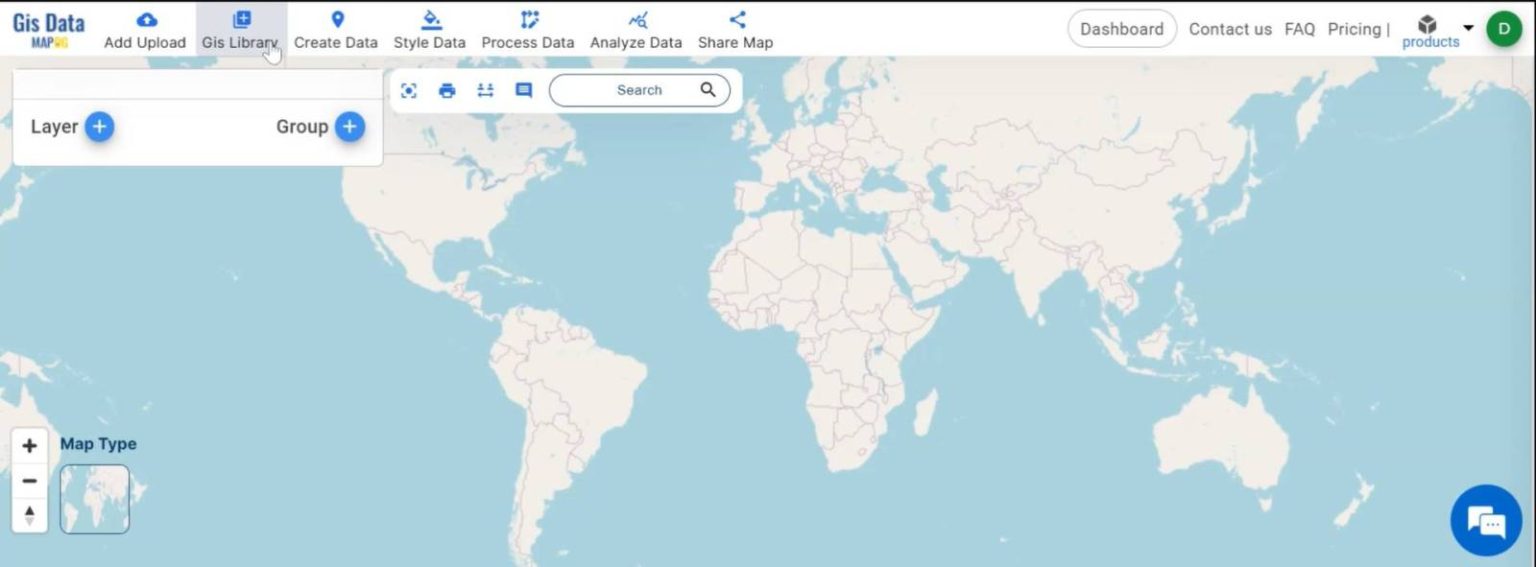Click the Layer label text
1536x567 pixels.
(54, 127)
